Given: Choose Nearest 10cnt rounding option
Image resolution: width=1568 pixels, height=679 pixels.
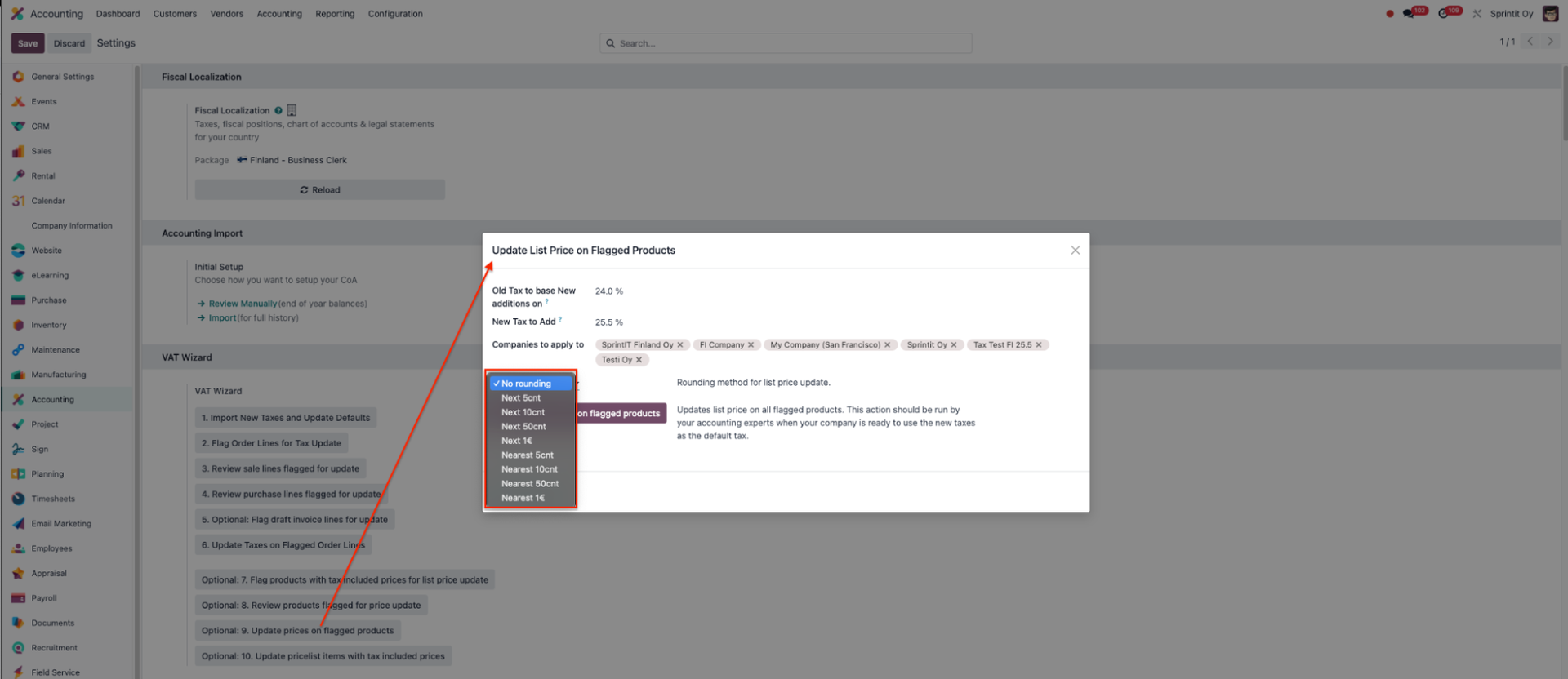Looking at the screenshot, I should pyautogui.click(x=531, y=469).
